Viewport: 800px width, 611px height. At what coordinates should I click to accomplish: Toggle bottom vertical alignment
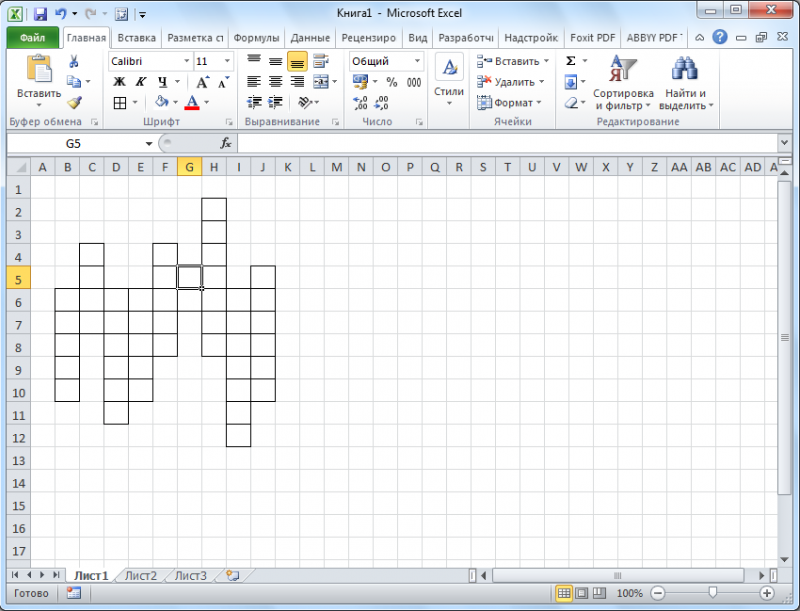click(x=297, y=62)
